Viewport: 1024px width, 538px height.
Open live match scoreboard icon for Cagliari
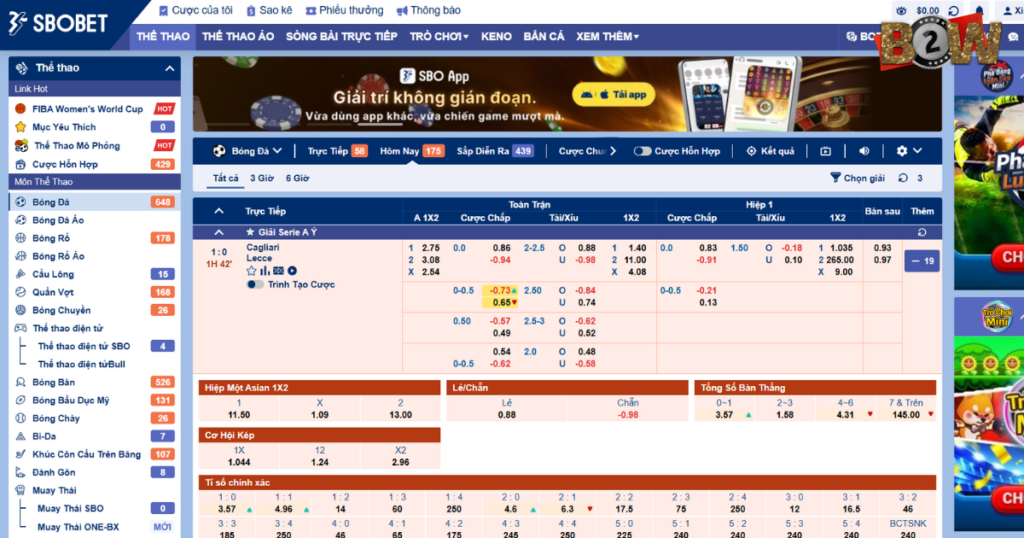pos(279,271)
